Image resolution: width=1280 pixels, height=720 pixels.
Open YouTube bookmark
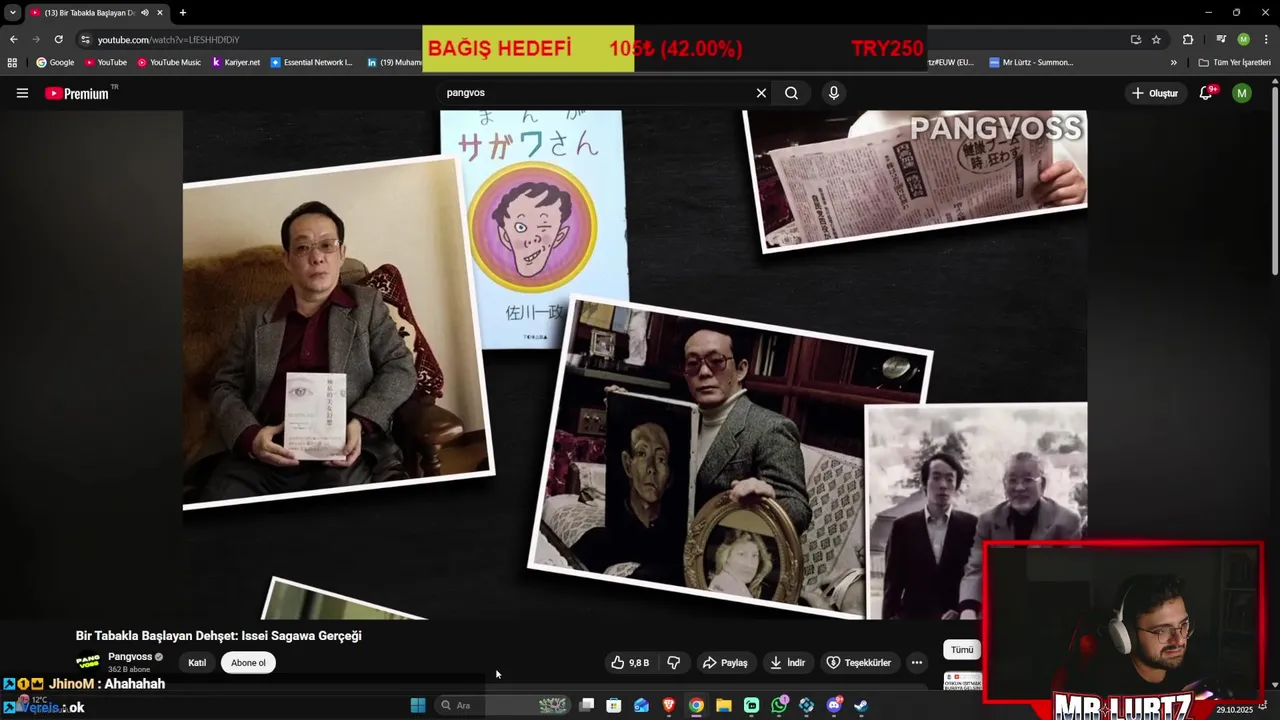106,62
